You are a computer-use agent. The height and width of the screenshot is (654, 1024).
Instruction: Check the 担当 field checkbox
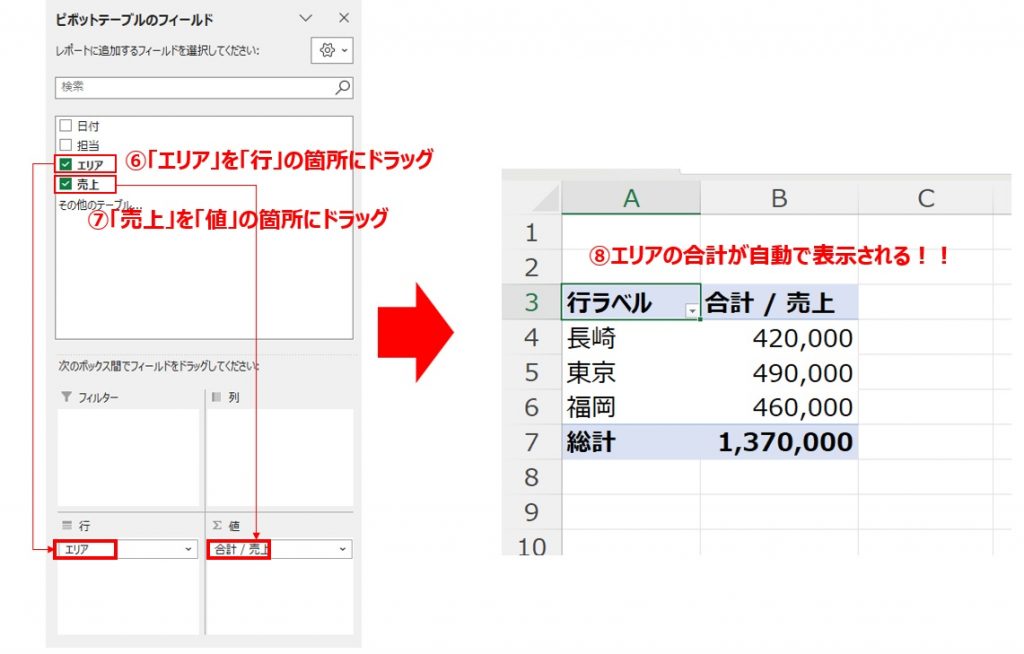[66, 145]
